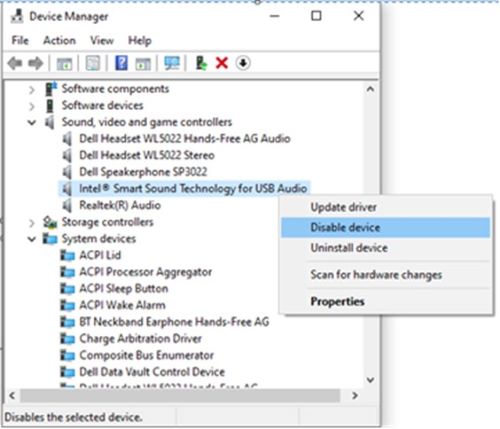
Task: Expand the Storage controllers node
Action: [32, 223]
